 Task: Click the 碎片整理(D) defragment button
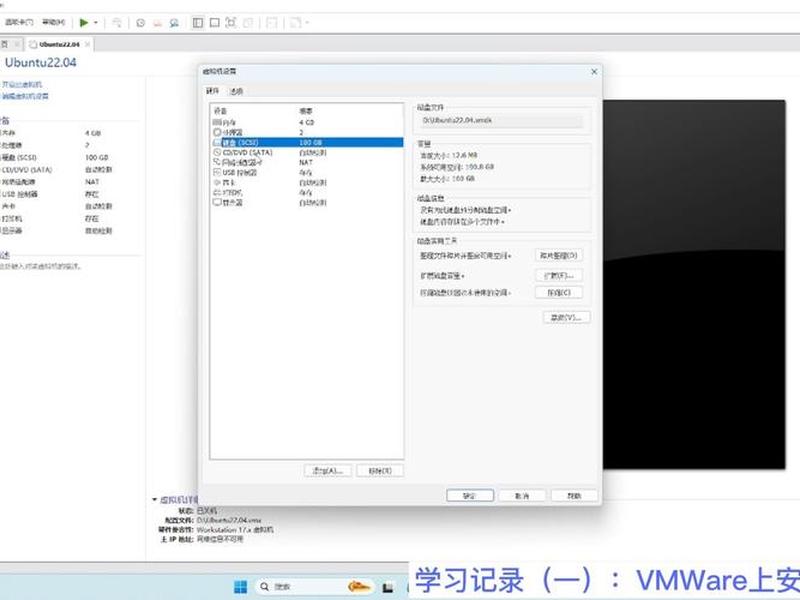click(559, 255)
